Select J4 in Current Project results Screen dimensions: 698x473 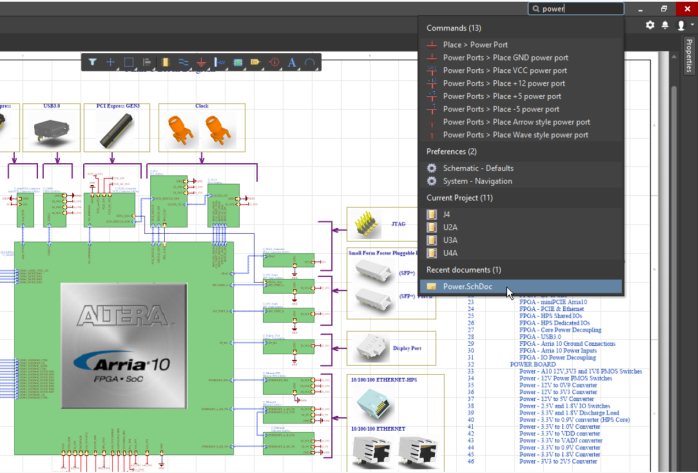(520, 214)
